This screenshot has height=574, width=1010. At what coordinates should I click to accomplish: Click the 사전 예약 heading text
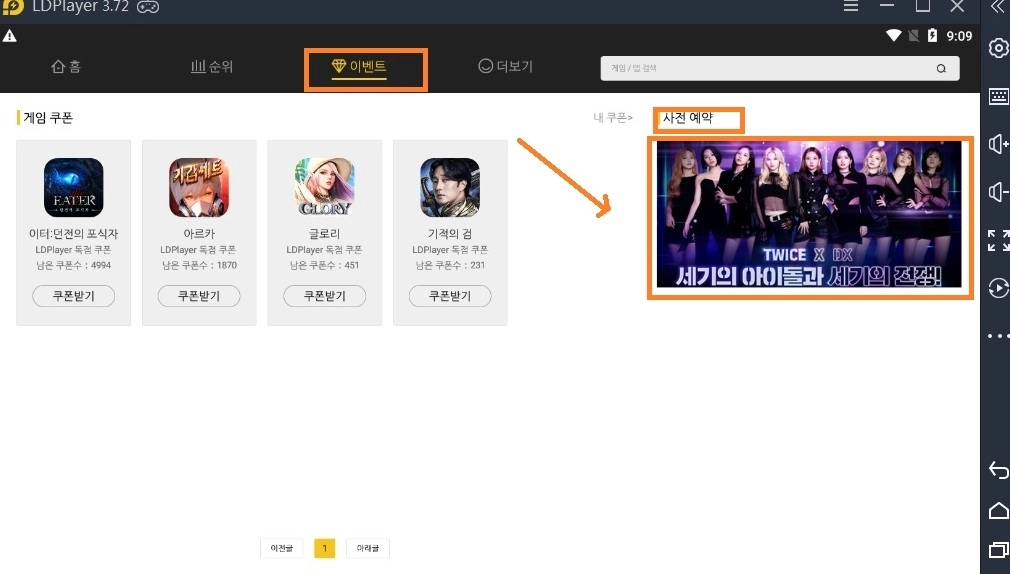687,118
